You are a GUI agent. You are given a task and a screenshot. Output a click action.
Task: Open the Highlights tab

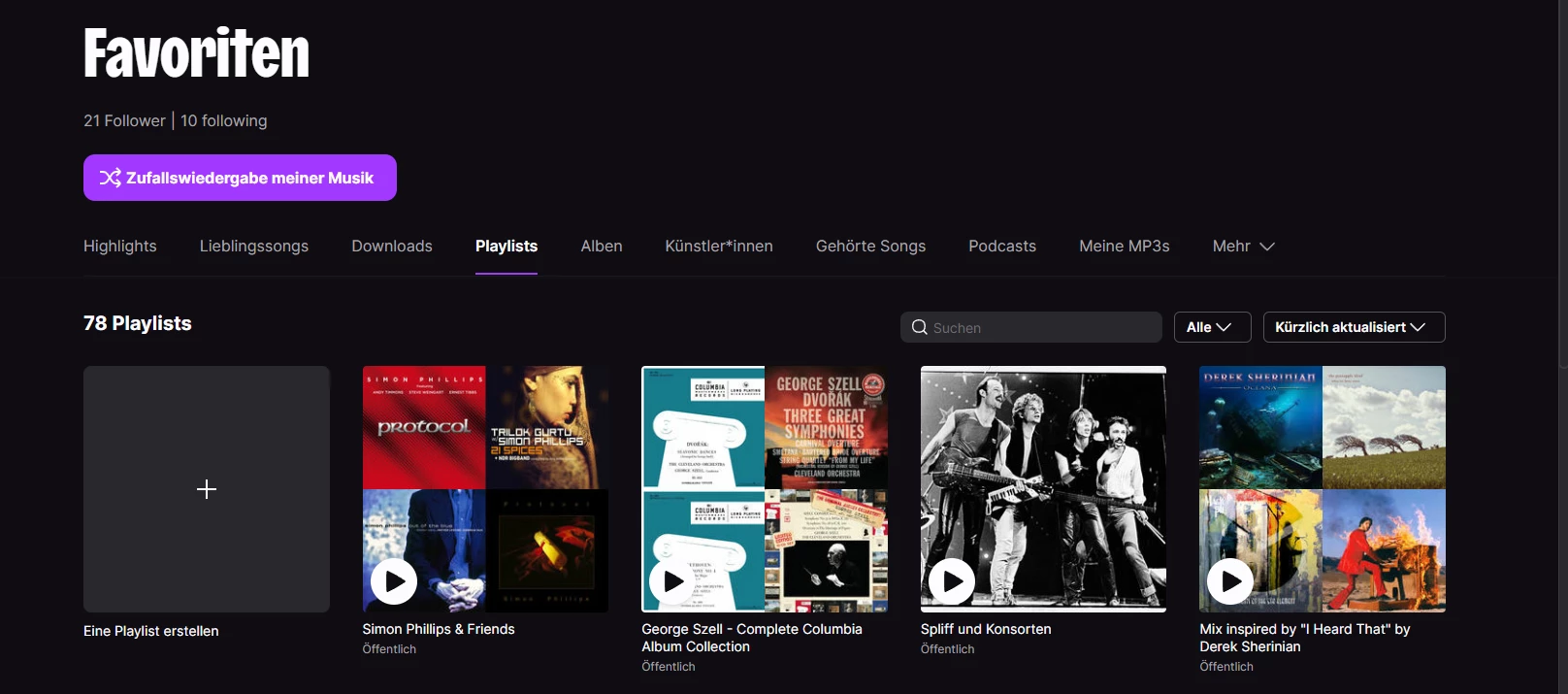coord(120,247)
